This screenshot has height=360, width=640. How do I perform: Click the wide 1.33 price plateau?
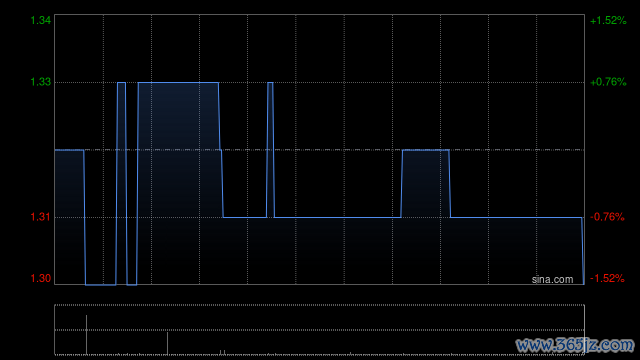click(178, 82)
